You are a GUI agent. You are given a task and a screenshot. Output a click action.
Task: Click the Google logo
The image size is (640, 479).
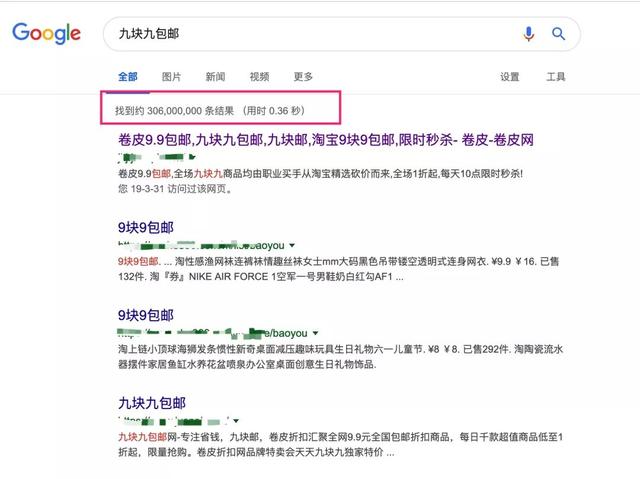47,33
